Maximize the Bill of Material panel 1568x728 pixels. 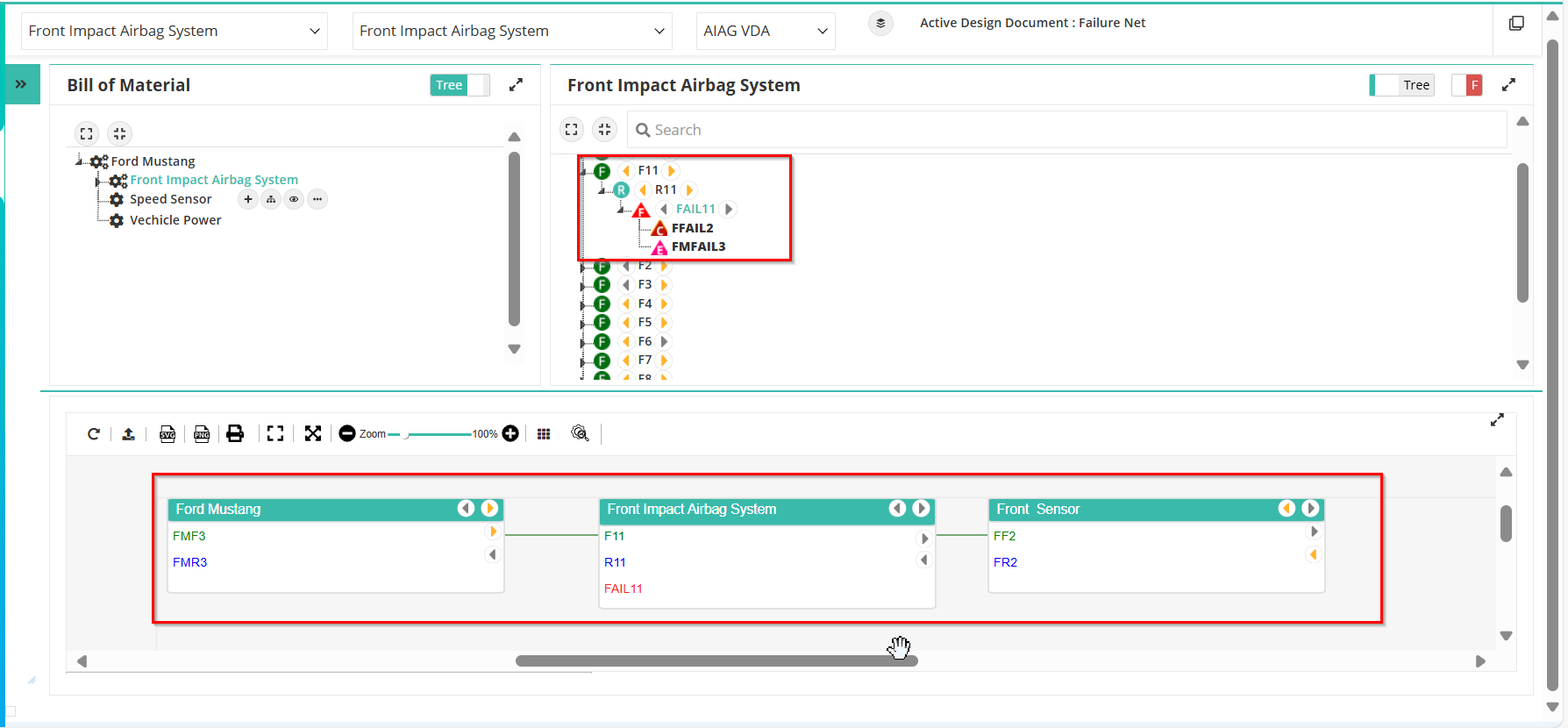516,84
